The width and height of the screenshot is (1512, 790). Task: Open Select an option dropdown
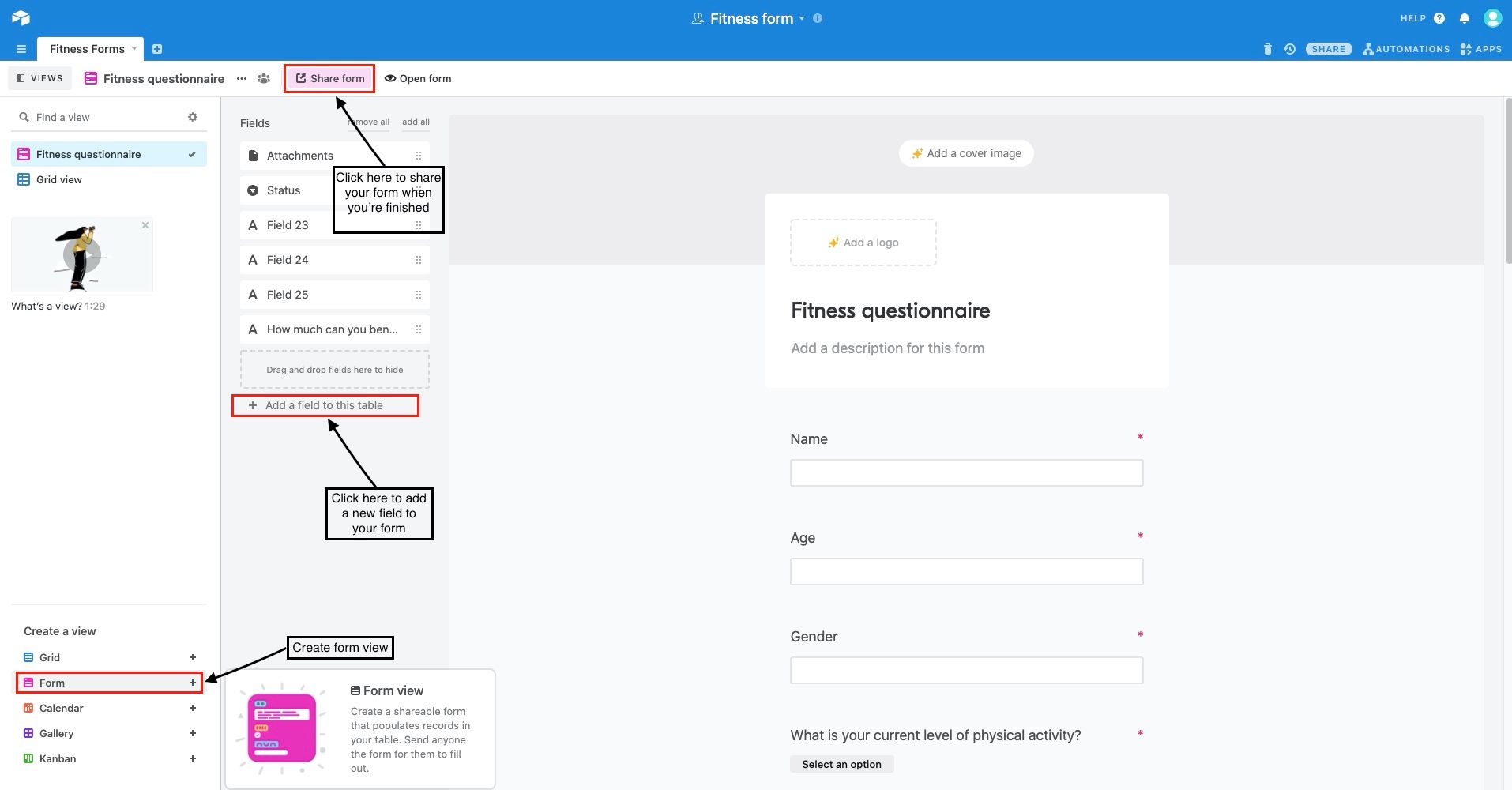pyautogui.click(x=841, y=764)
